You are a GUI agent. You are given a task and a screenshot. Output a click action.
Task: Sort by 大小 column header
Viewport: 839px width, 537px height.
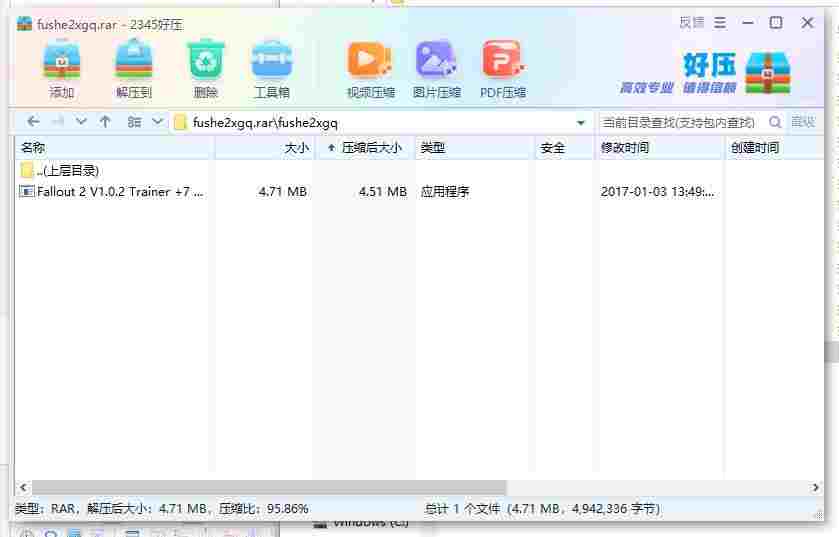pyautogui.click(x=265, y=148)
